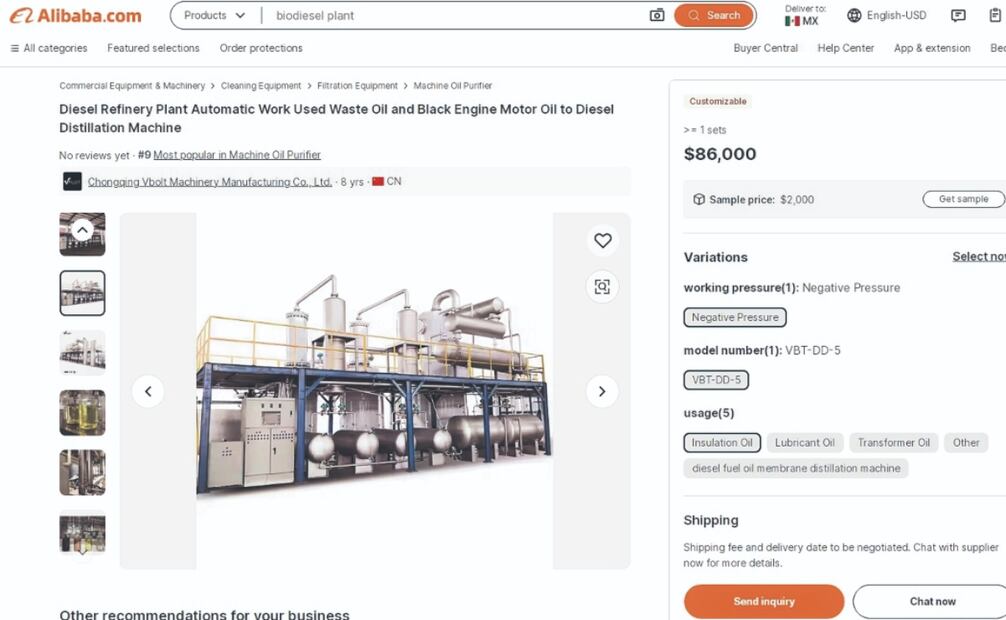Go to Order protections menu item
The width and height of the screenshot is (1006, 620).
[x=261, y=48]
